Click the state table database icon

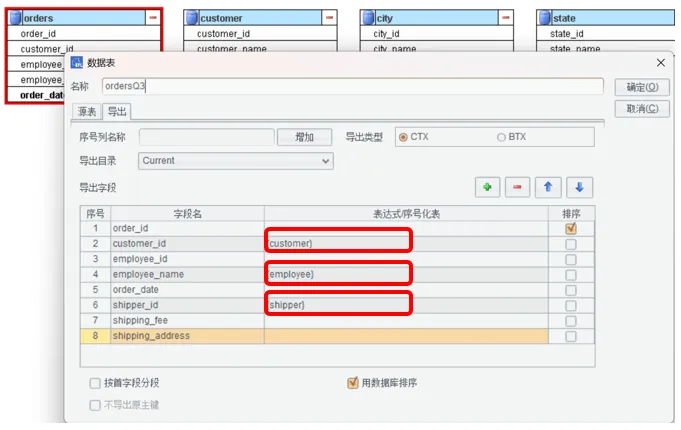pos(545,18)
